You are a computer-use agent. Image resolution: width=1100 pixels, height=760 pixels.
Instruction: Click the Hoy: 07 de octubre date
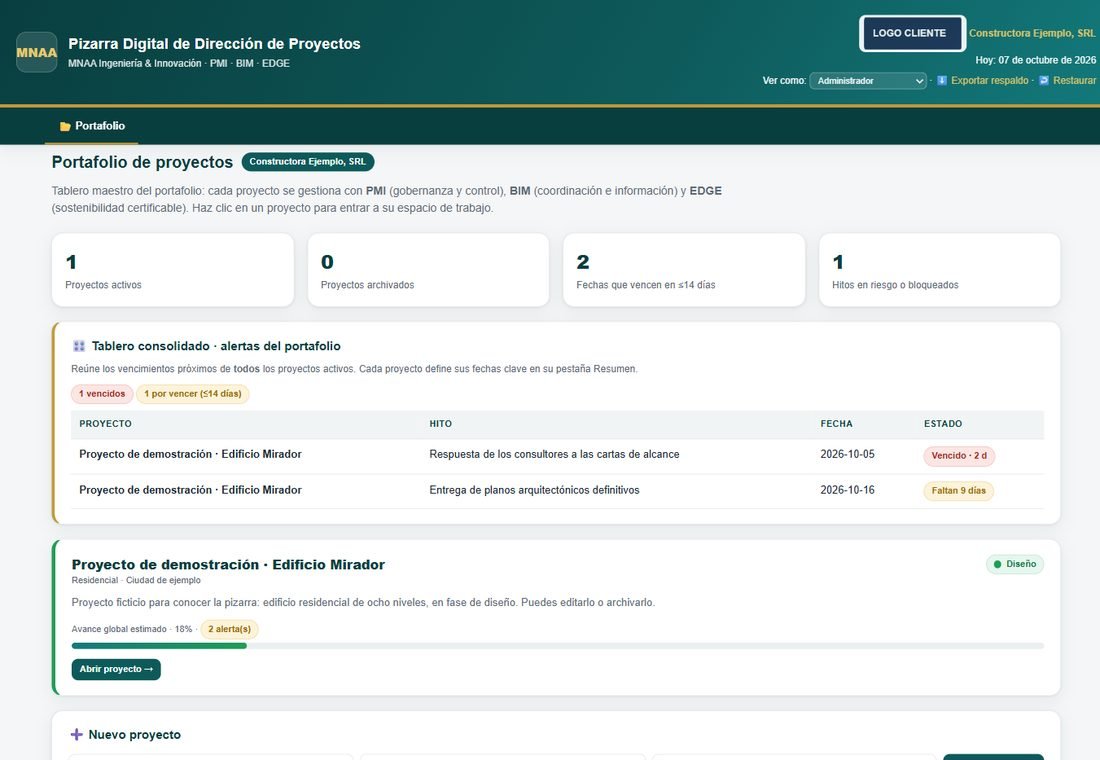pyautogui.click(x=1035, y=60)
